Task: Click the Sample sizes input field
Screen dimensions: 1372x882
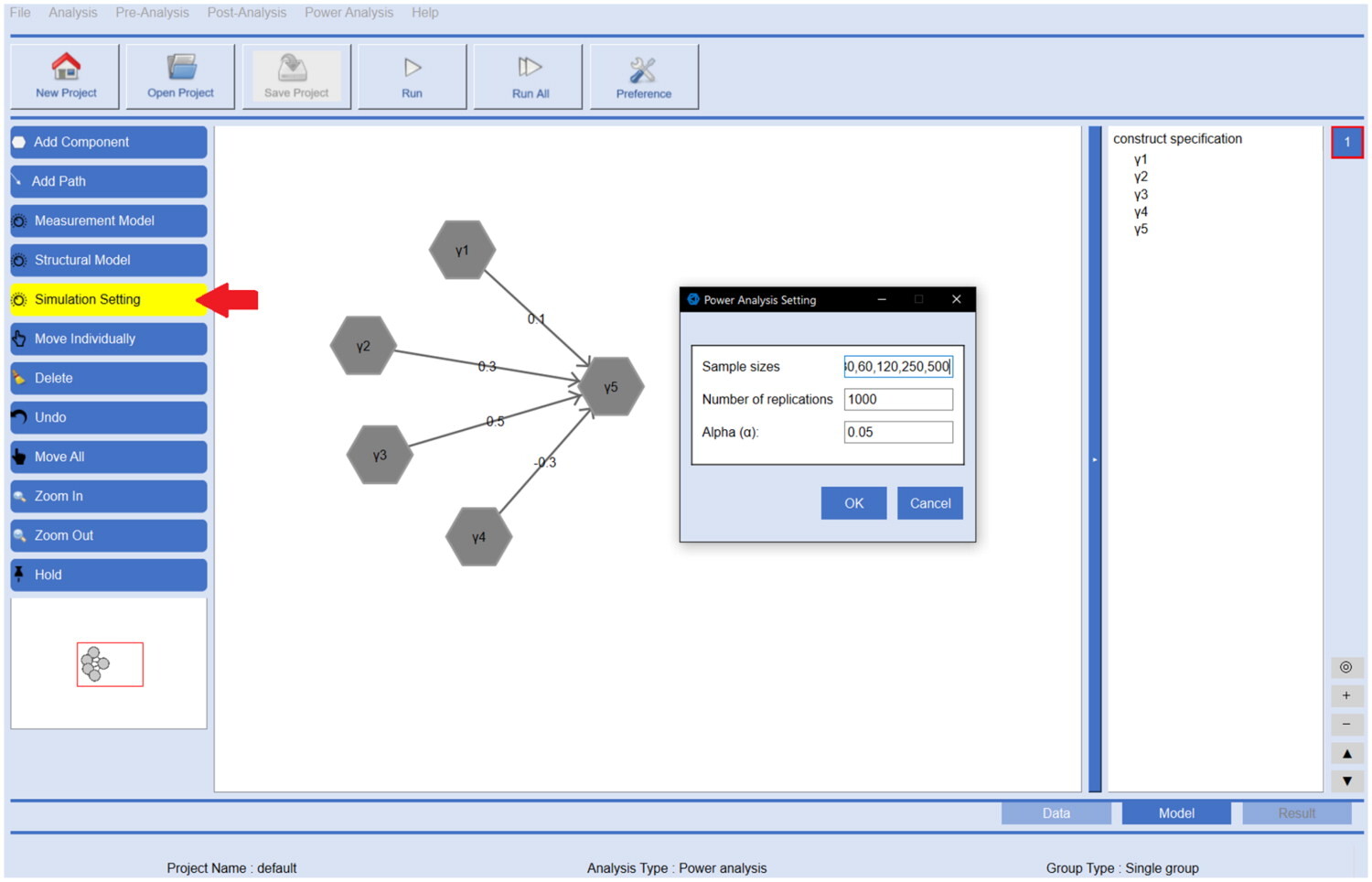Action: point(898,367)
